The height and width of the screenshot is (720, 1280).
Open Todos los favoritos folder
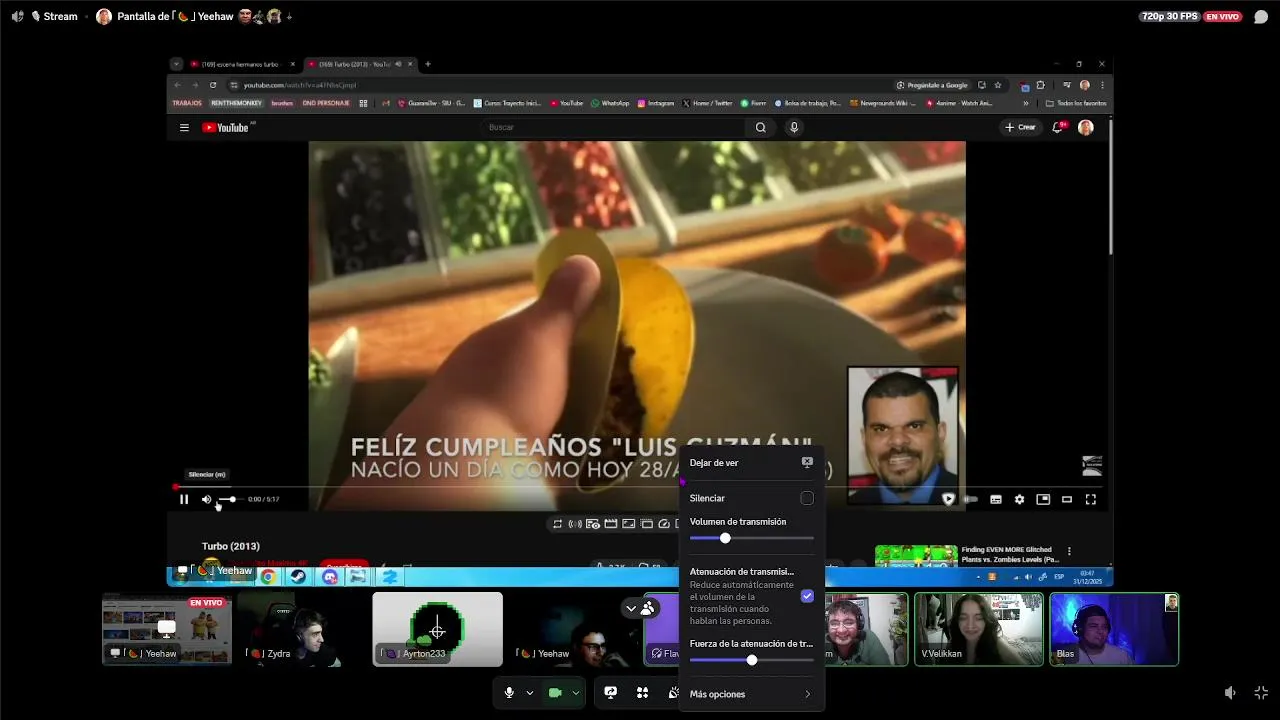pos(1076,103)
